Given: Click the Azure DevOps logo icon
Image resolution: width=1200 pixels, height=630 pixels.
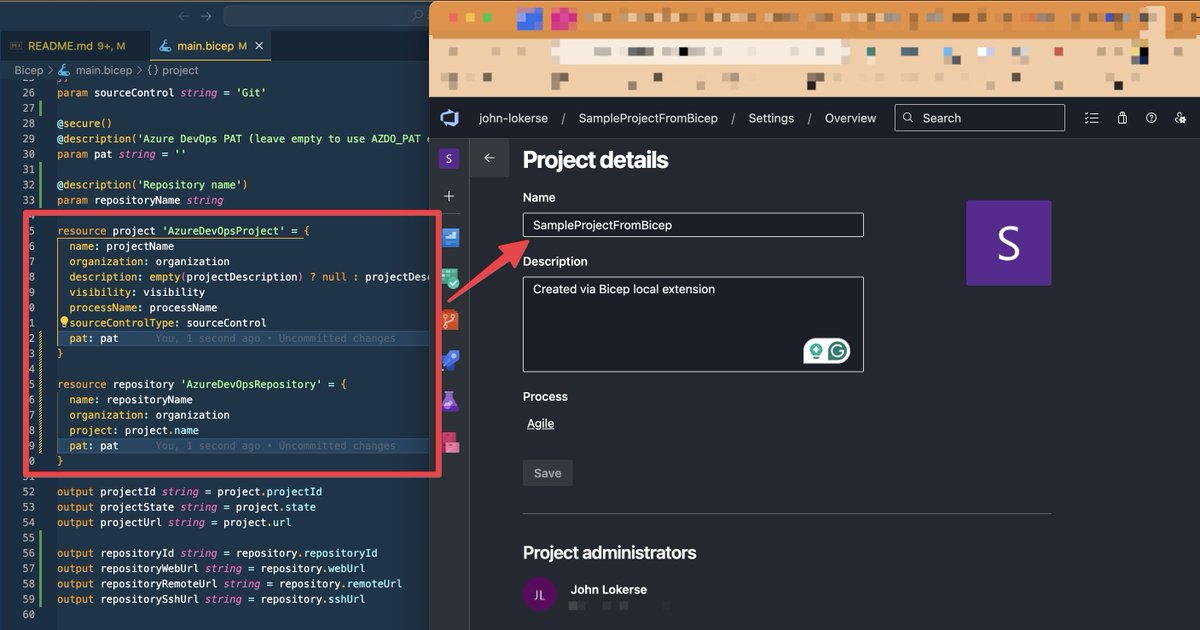Looking at the screenshot, I should [449, 118].
